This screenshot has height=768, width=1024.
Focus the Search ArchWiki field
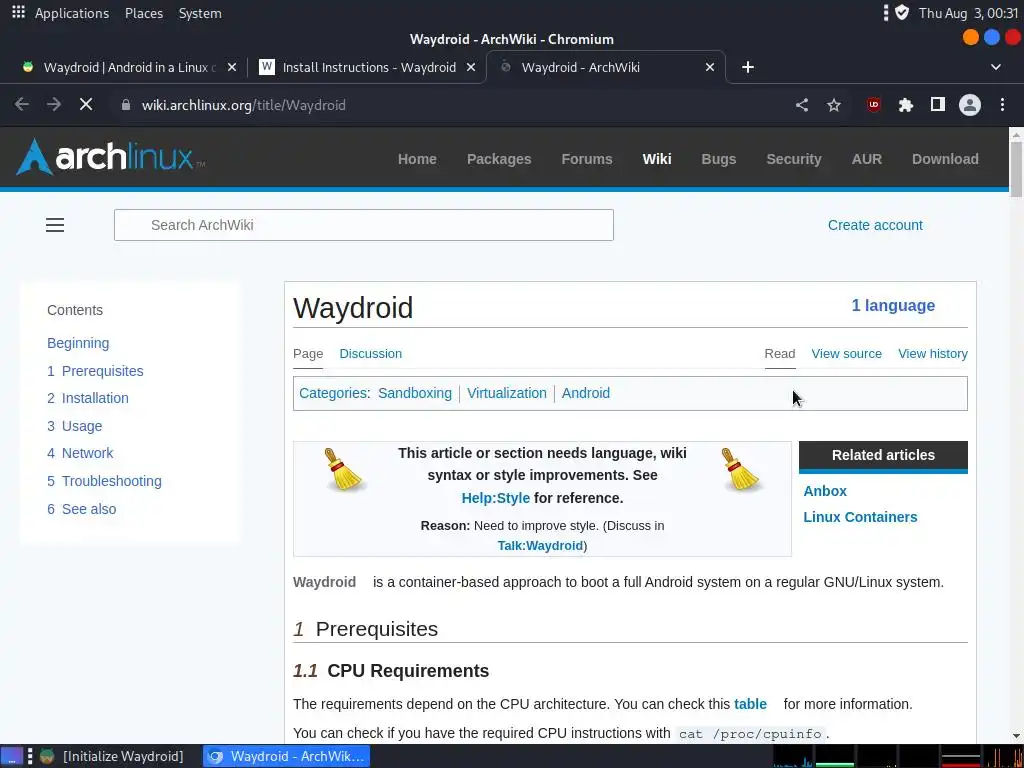(x=364, y=225)
